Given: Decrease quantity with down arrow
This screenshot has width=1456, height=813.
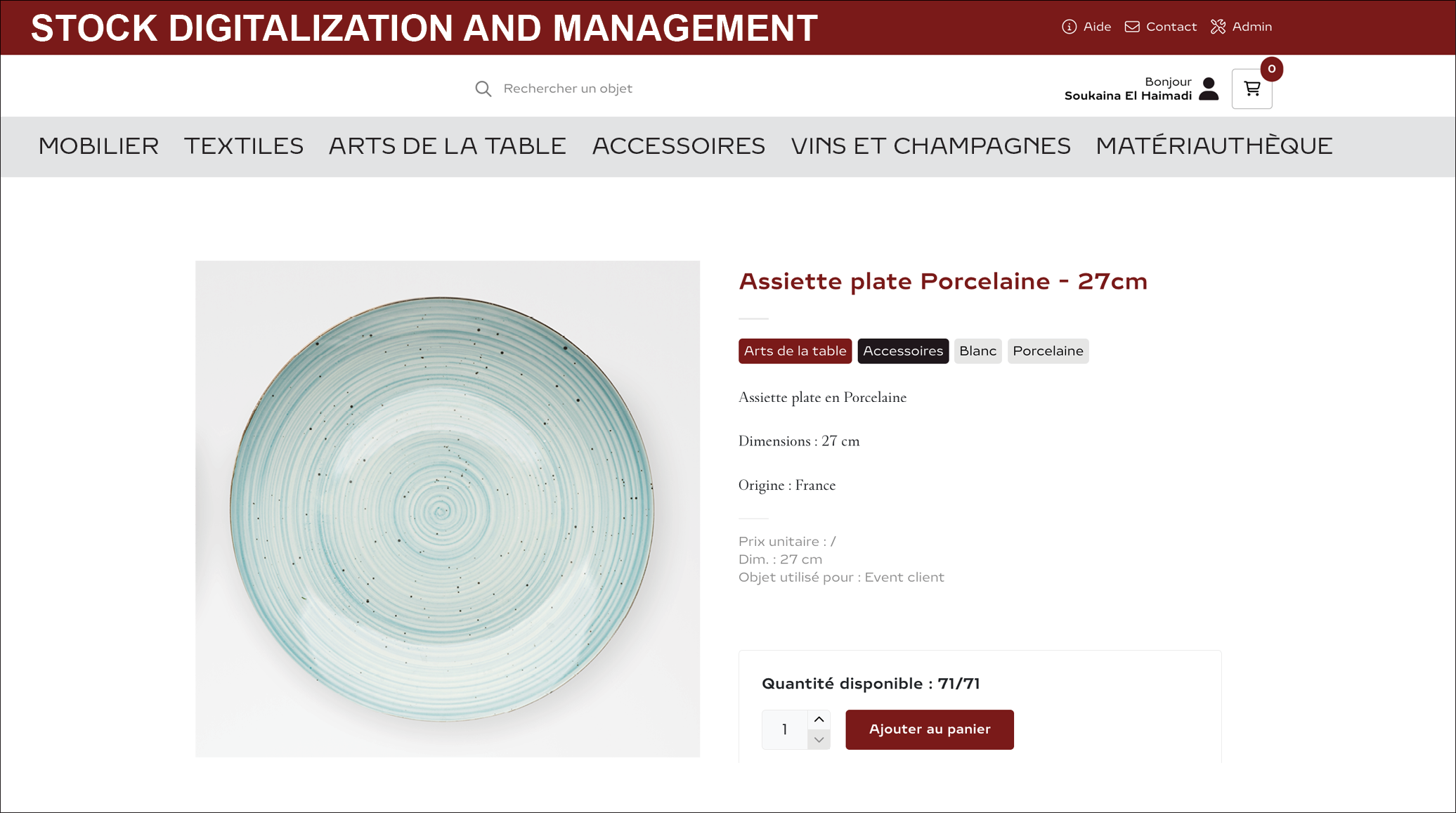Looking at the screenshot, I should coord(819,740).
